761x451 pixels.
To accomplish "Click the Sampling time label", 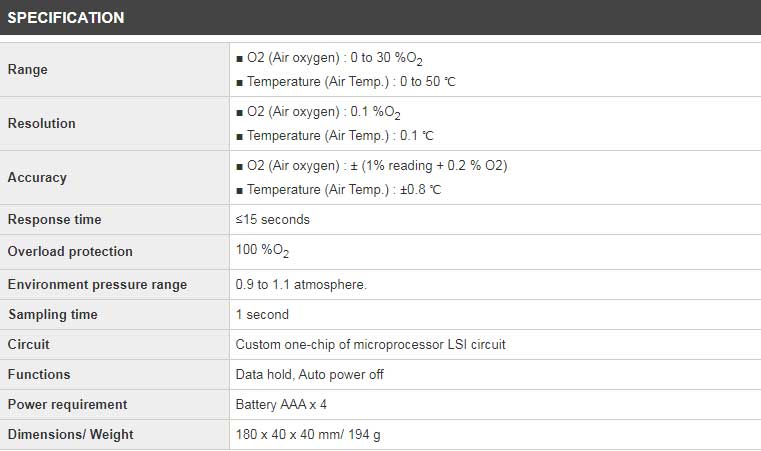I will [x=53, y=315].
